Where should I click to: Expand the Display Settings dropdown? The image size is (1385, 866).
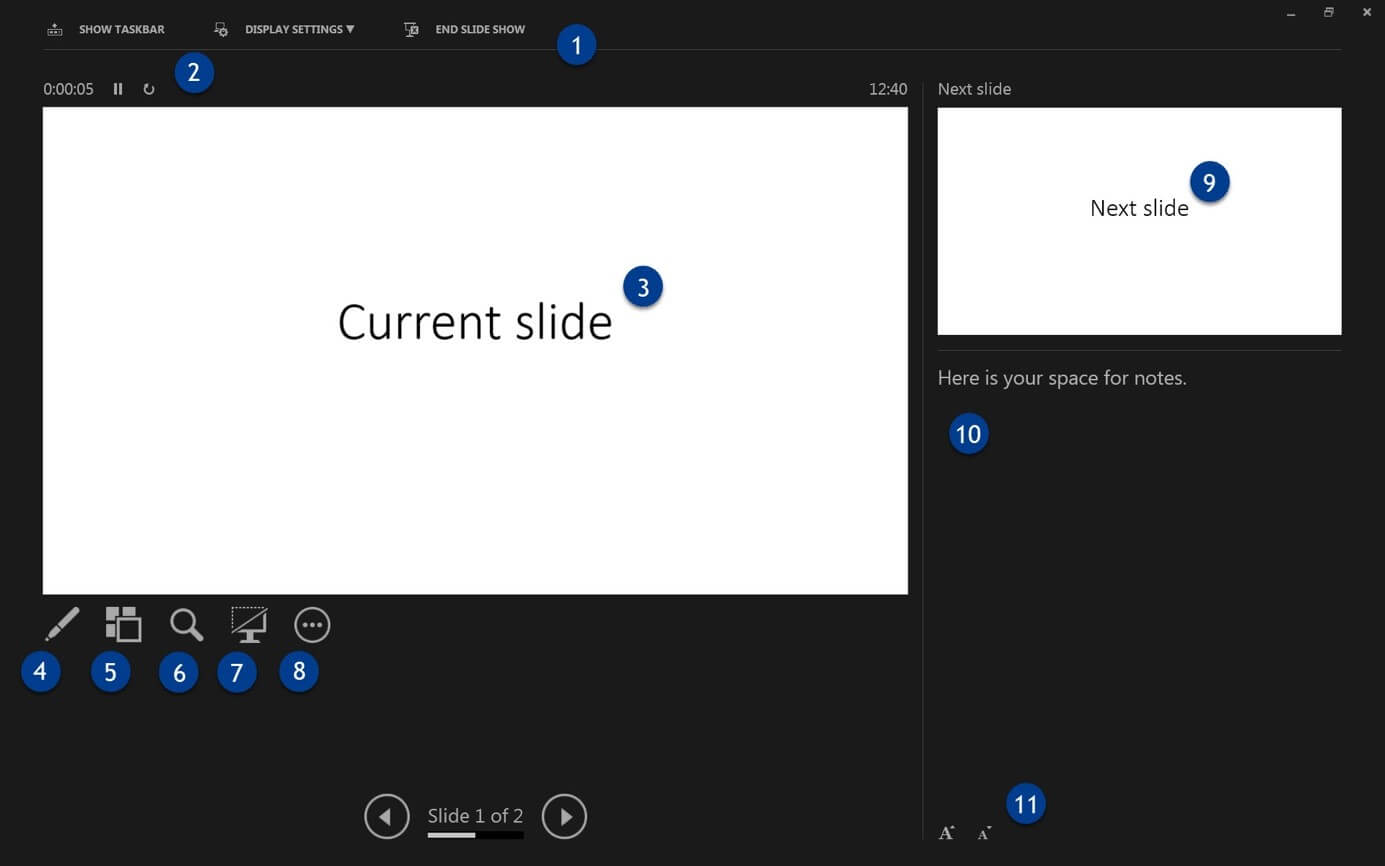click(x=298, y=30)
